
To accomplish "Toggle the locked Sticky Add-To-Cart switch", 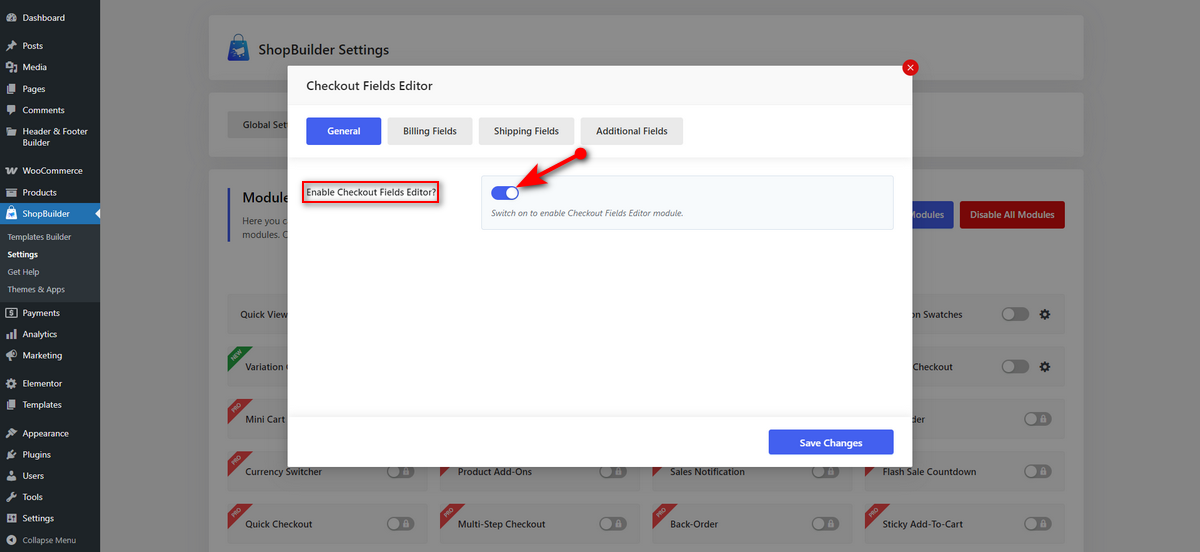I will [x=1038, y=524].
